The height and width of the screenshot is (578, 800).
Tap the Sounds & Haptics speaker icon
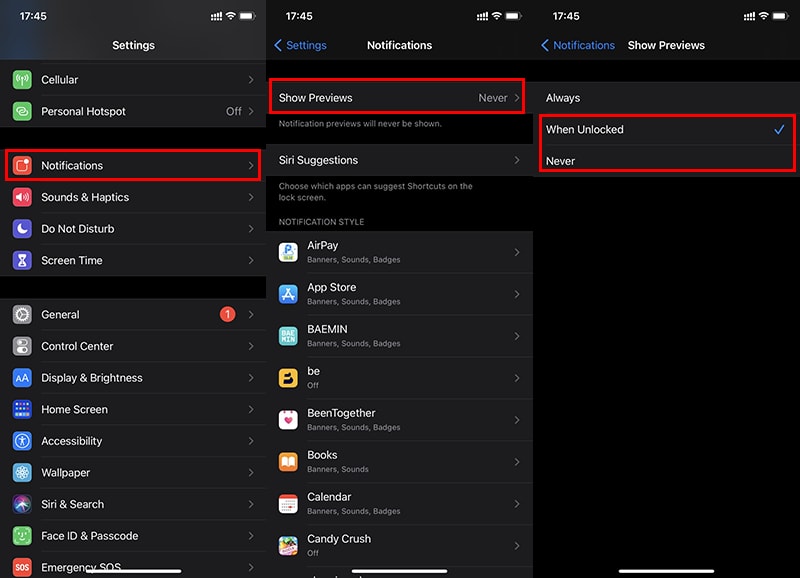[22, 197]
